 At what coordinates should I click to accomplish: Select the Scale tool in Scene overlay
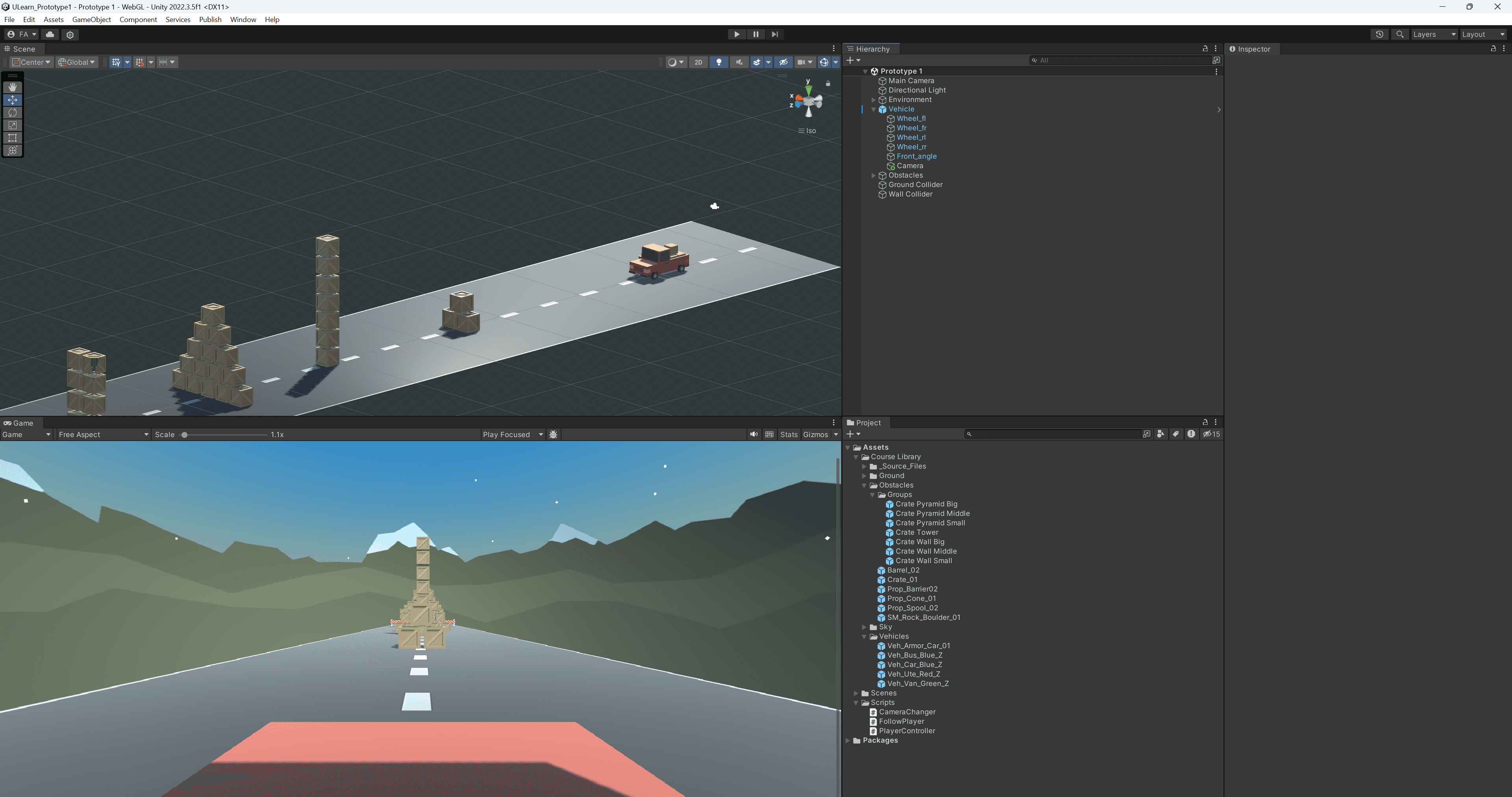(12, 125)
